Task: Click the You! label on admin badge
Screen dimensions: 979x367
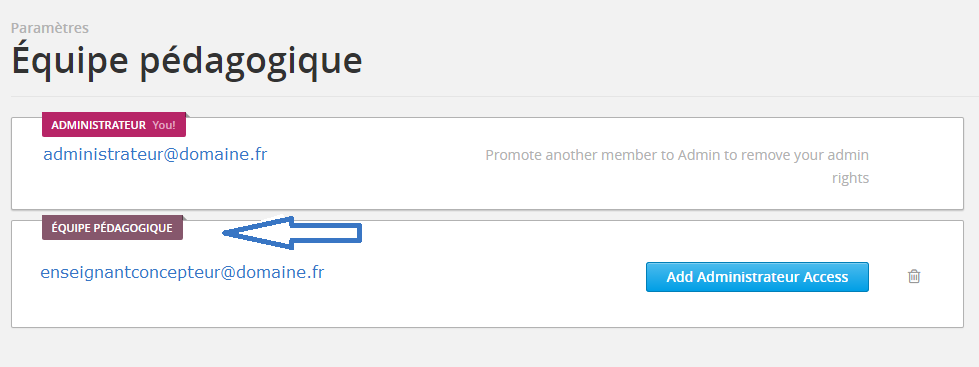Action: click(164, 125)
